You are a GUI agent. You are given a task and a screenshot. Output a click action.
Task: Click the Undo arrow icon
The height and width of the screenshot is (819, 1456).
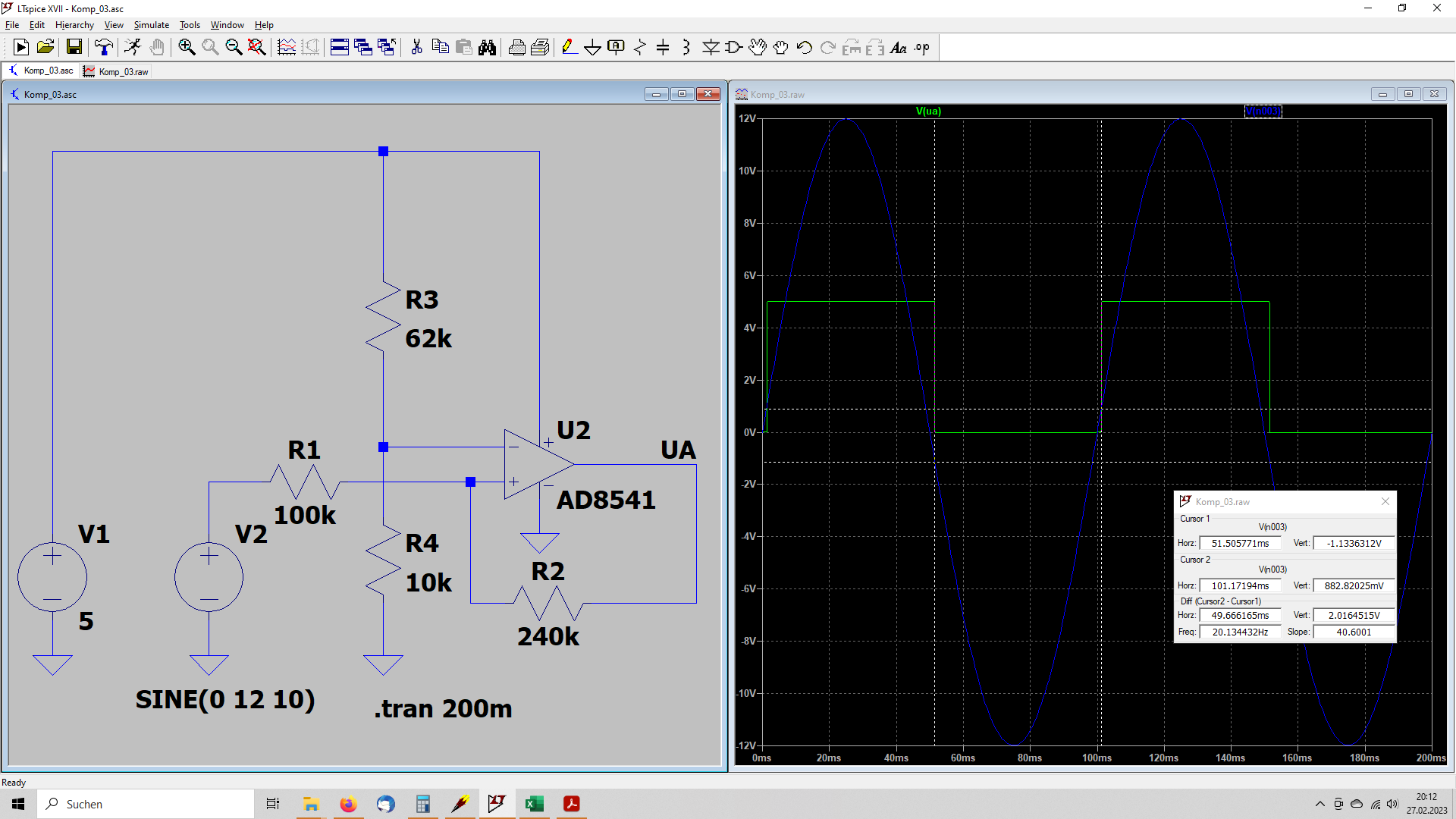point(805,48)
